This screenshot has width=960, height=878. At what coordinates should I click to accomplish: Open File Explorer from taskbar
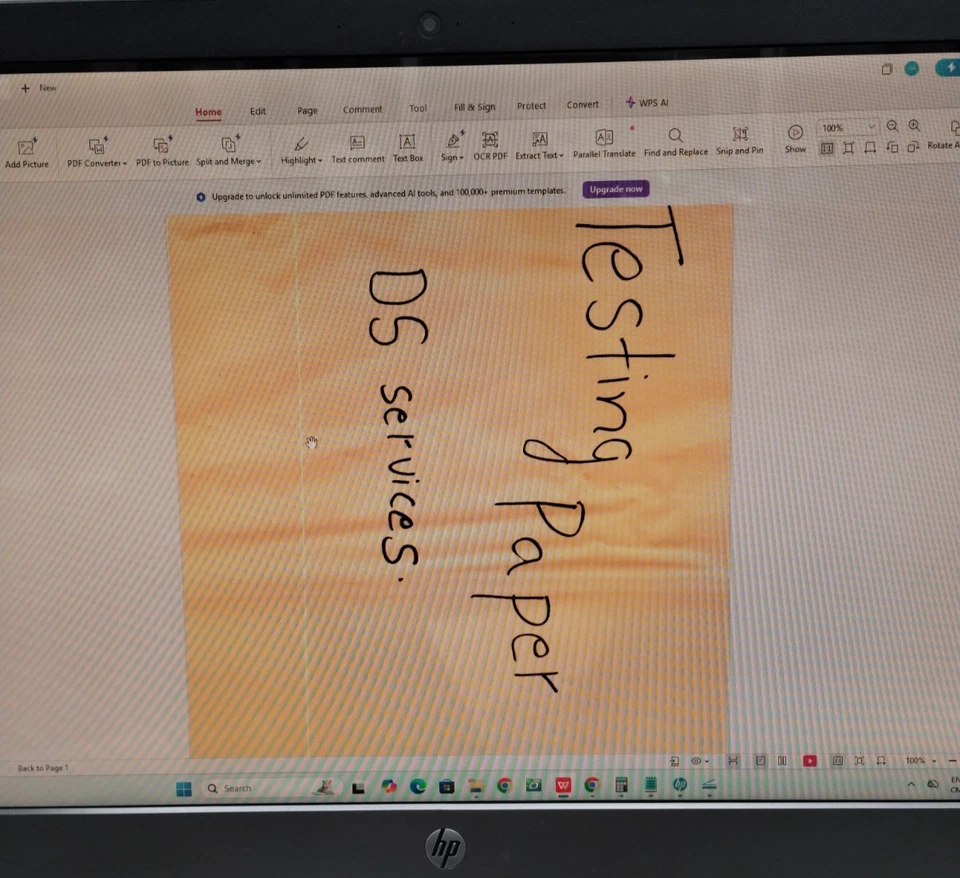pyautogui.click(x=475, y=786)
